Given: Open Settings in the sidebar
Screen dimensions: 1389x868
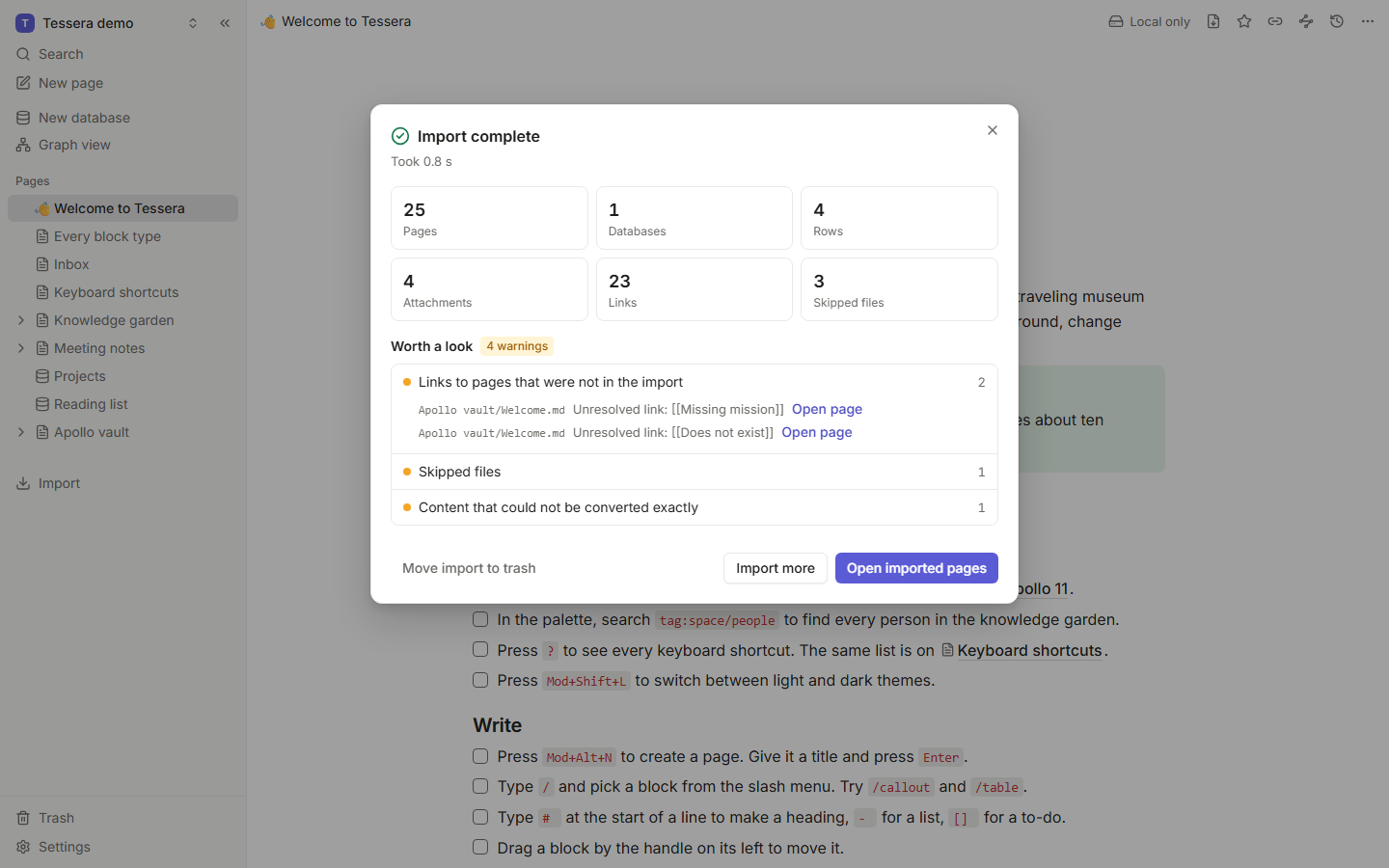Looking at the screenshot, I should 123,847.
